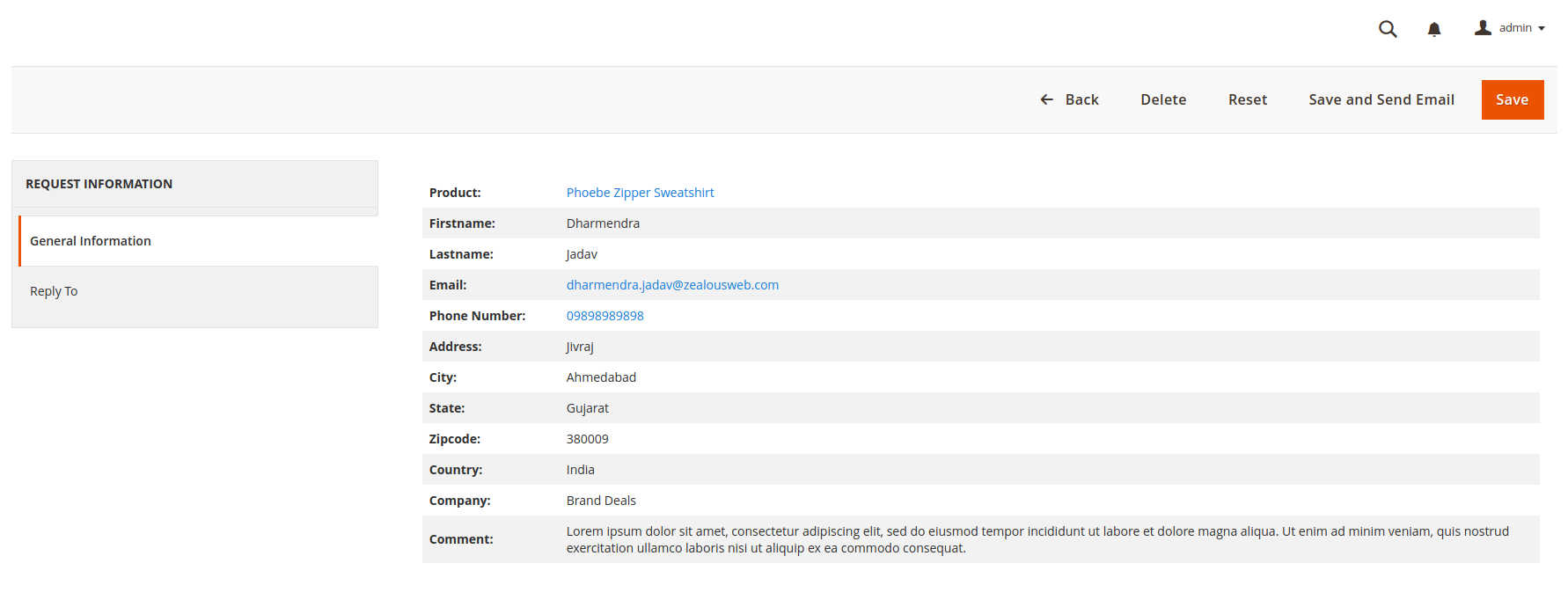Go back using the Back arrow button
The image size is (1568, 600).
(1069, 99)
